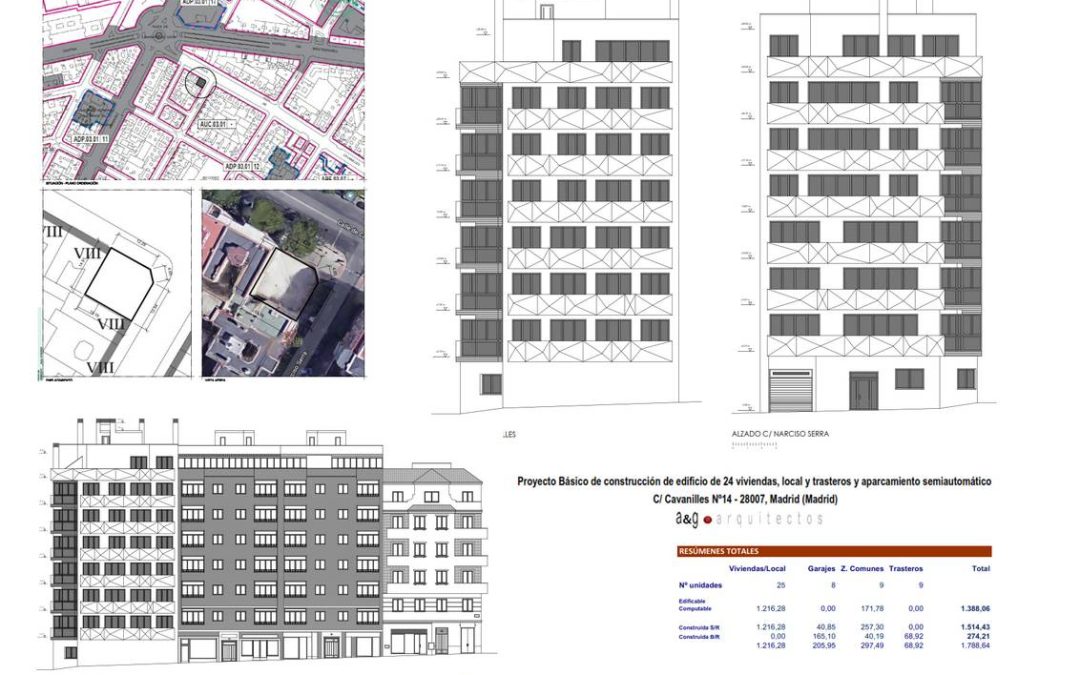Select the Edificable Computable row label
Image resolution: width=1080 pixels, height=675 pixels.
click(x=696, y=604)
